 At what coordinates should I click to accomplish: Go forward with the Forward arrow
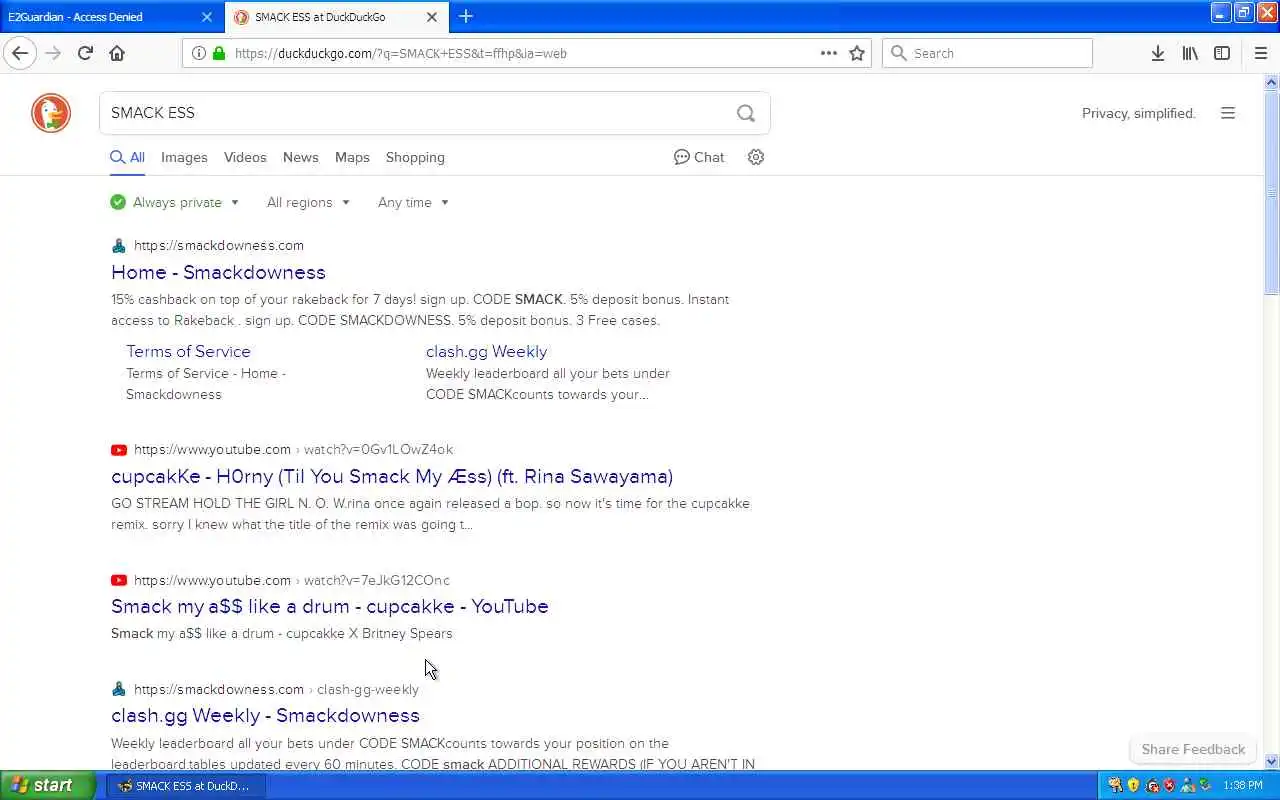click(x=53, y=53)
